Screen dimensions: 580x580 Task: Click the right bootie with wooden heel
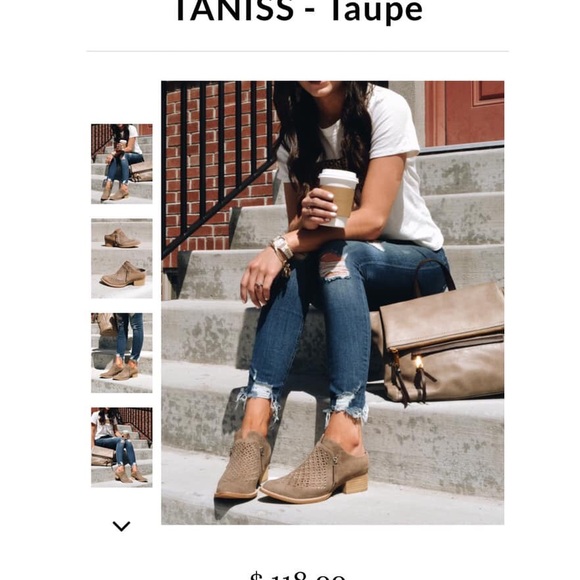tap(315, 471)
